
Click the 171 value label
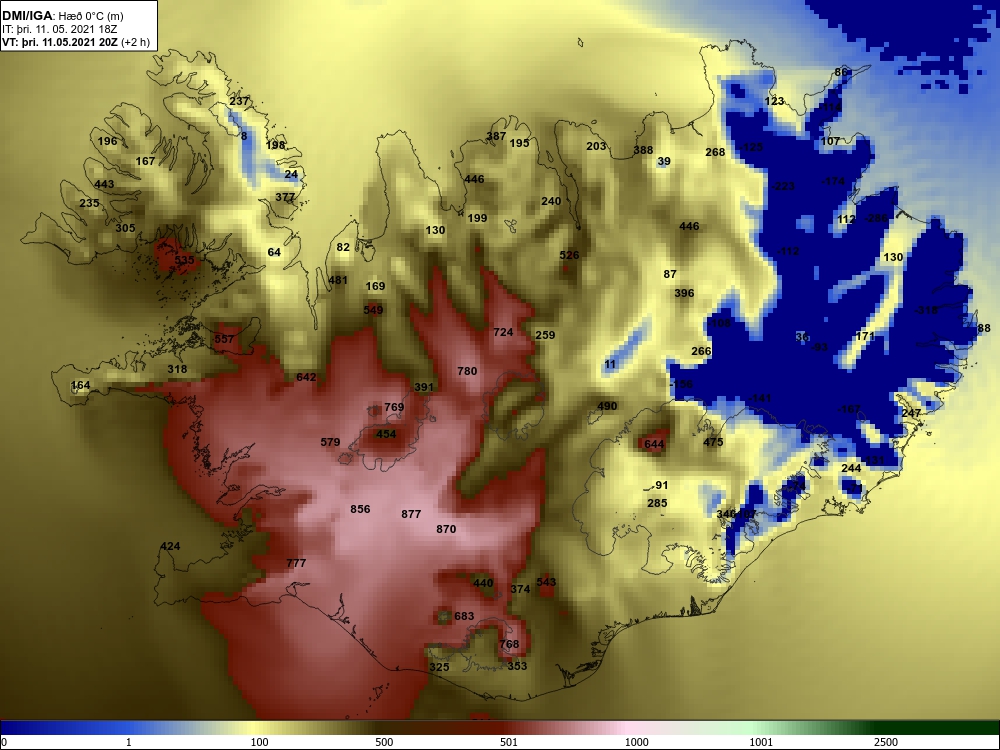coord(865,337)
